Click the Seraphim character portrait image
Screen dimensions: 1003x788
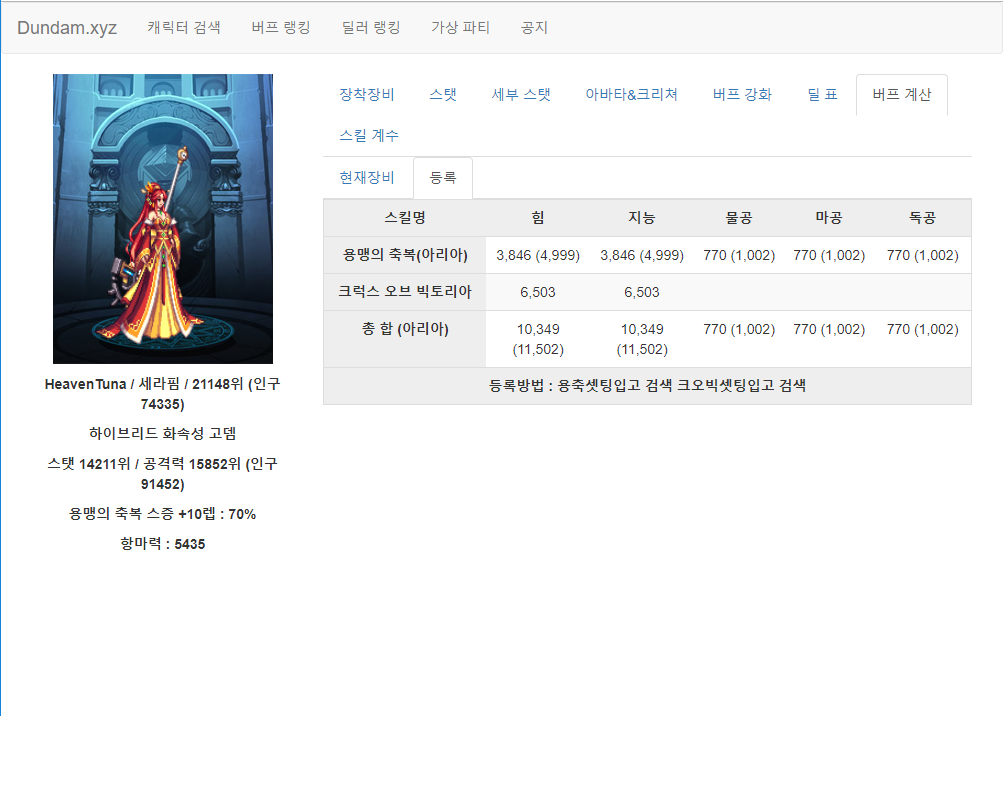pos(162,219)
